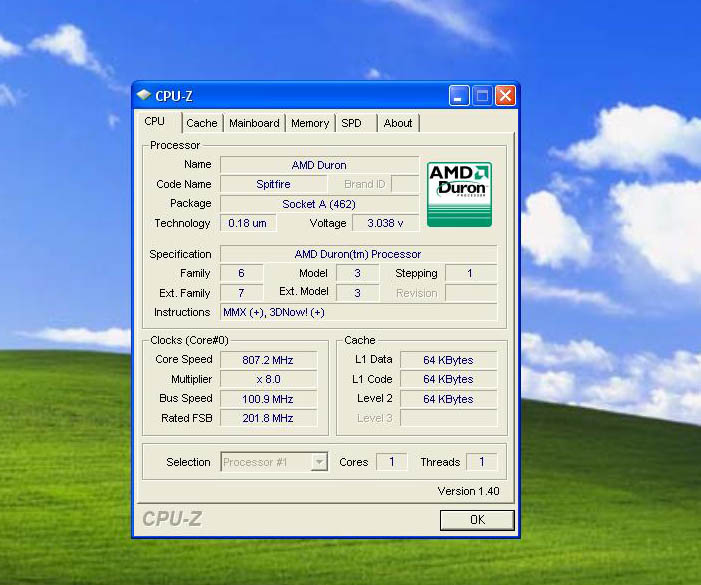Screen dimensions: 701x585
Task: Click the Selection label
Action: [188, 462]
